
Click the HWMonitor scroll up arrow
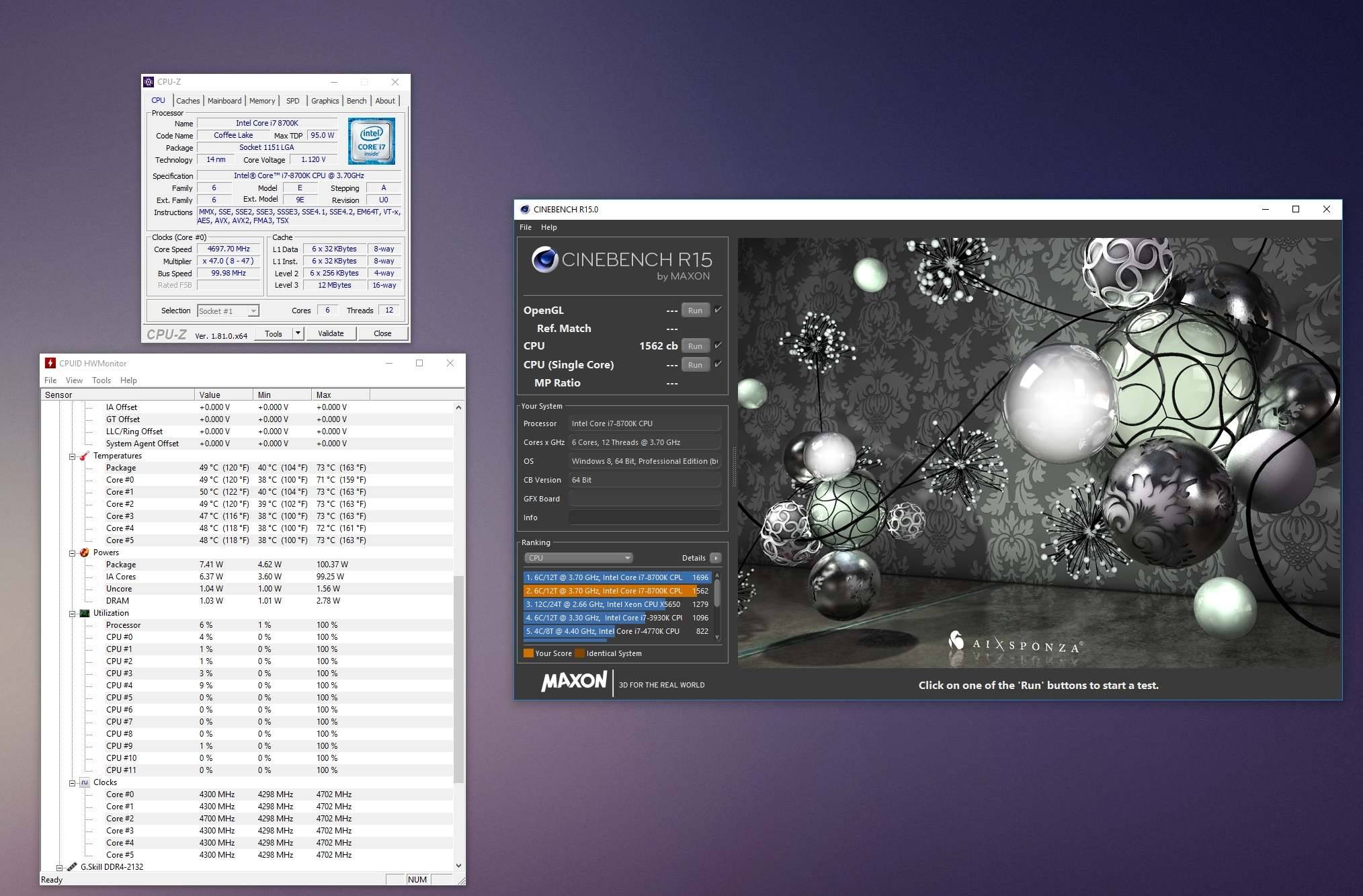[x=459, y=407]
